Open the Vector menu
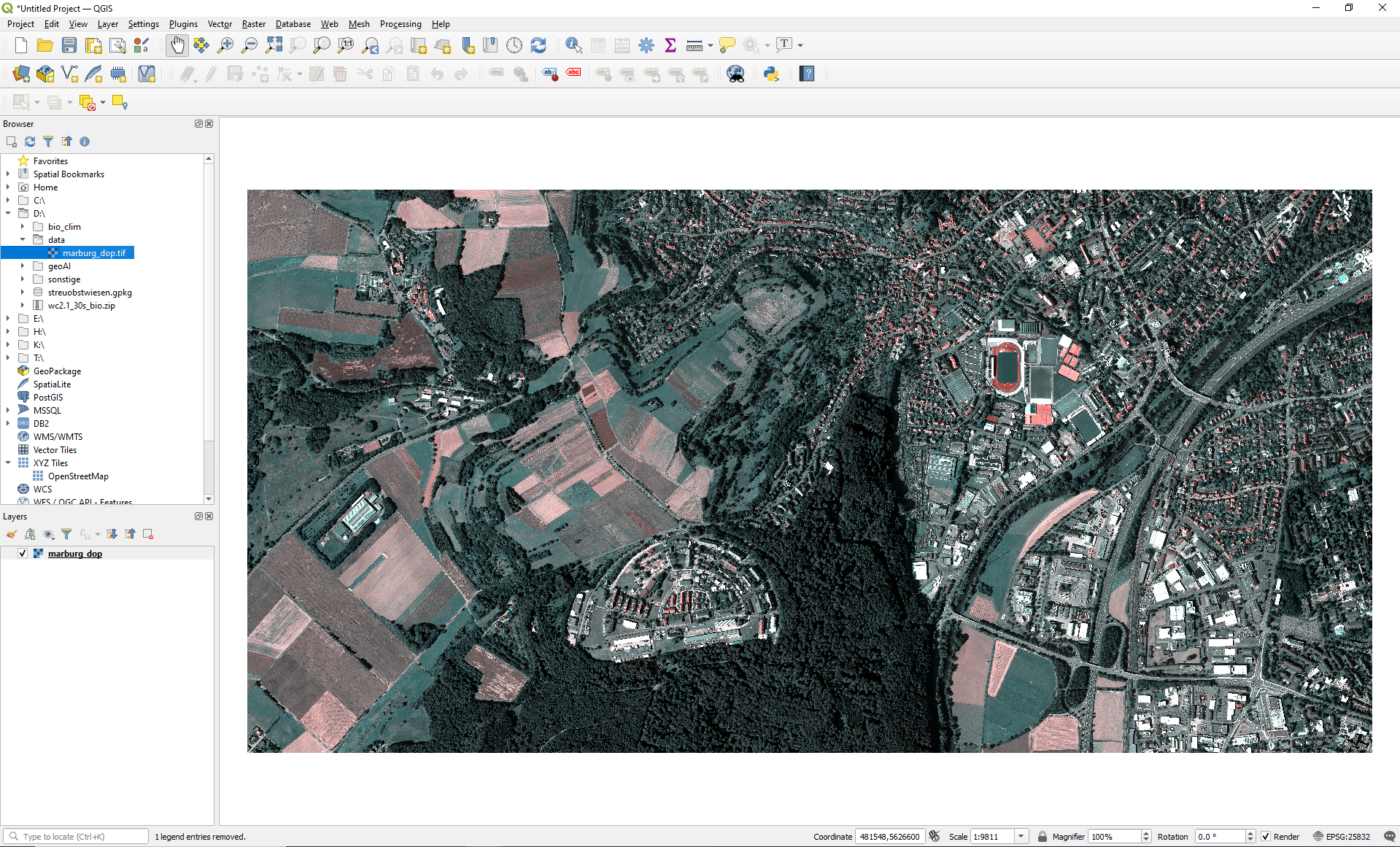1400x847 pixels. [220, 24]
